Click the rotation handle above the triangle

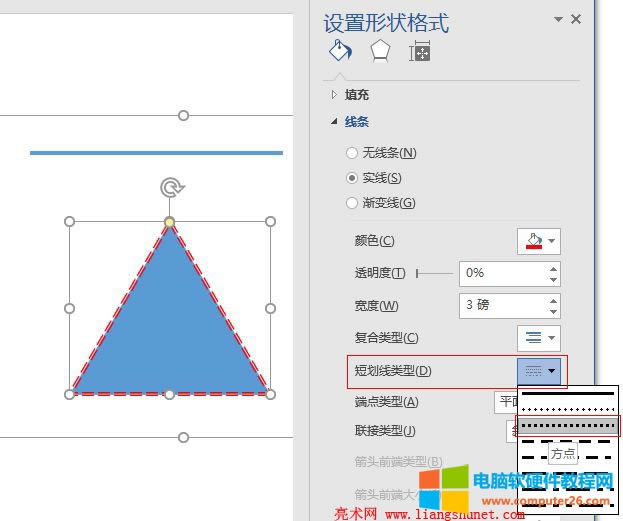point(171,188)
